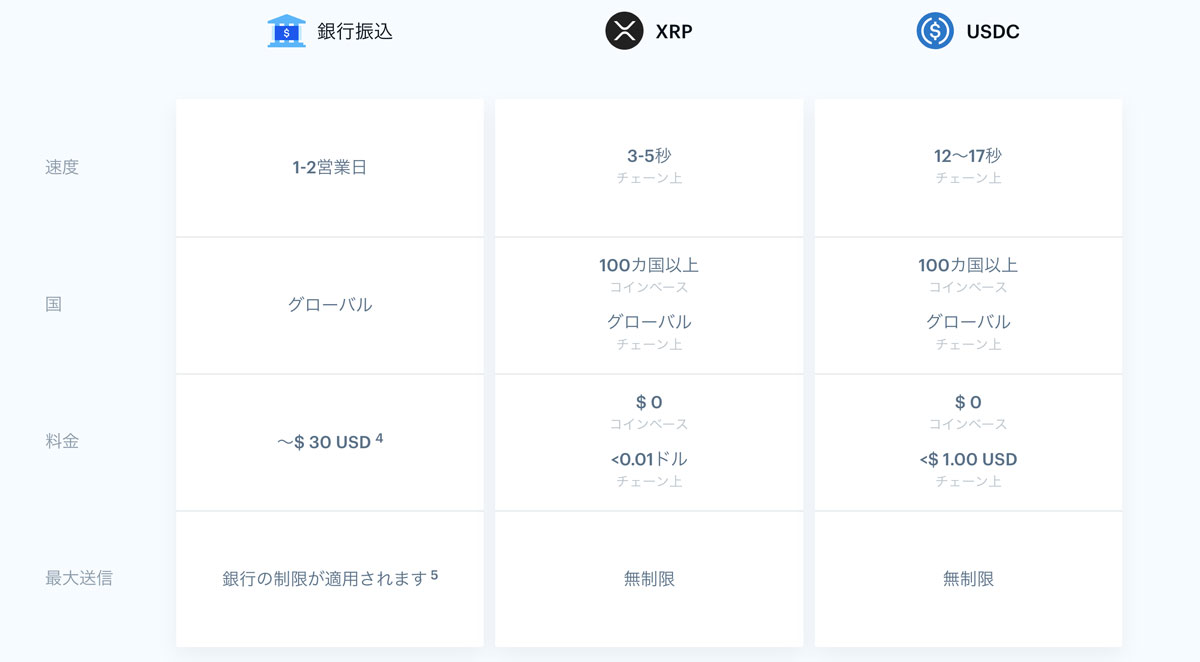Click チェーン上 under 3-5秒

[649, 178]
